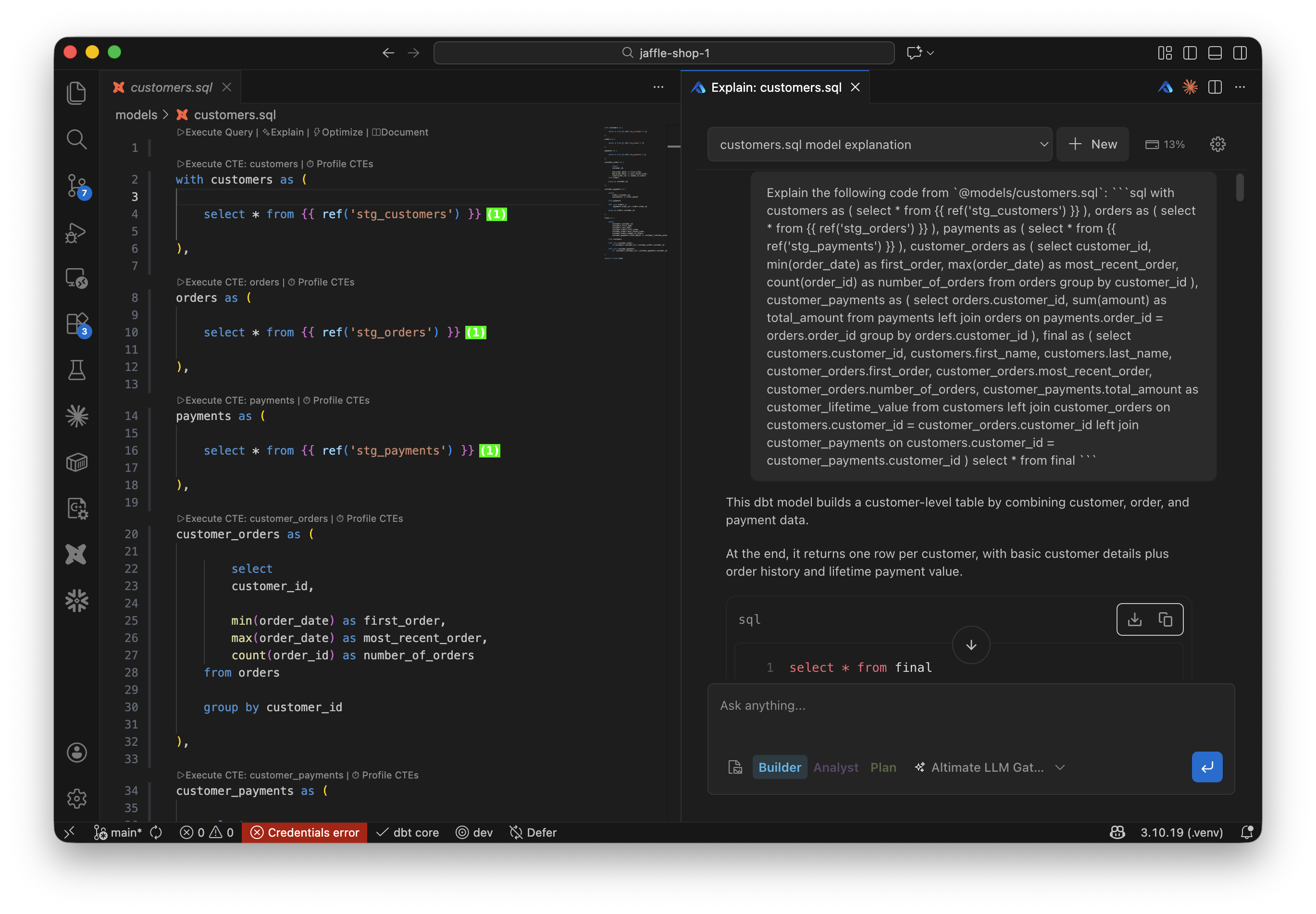Start a New chat
The image size is (1316, 914).
tap(1092, 144)
